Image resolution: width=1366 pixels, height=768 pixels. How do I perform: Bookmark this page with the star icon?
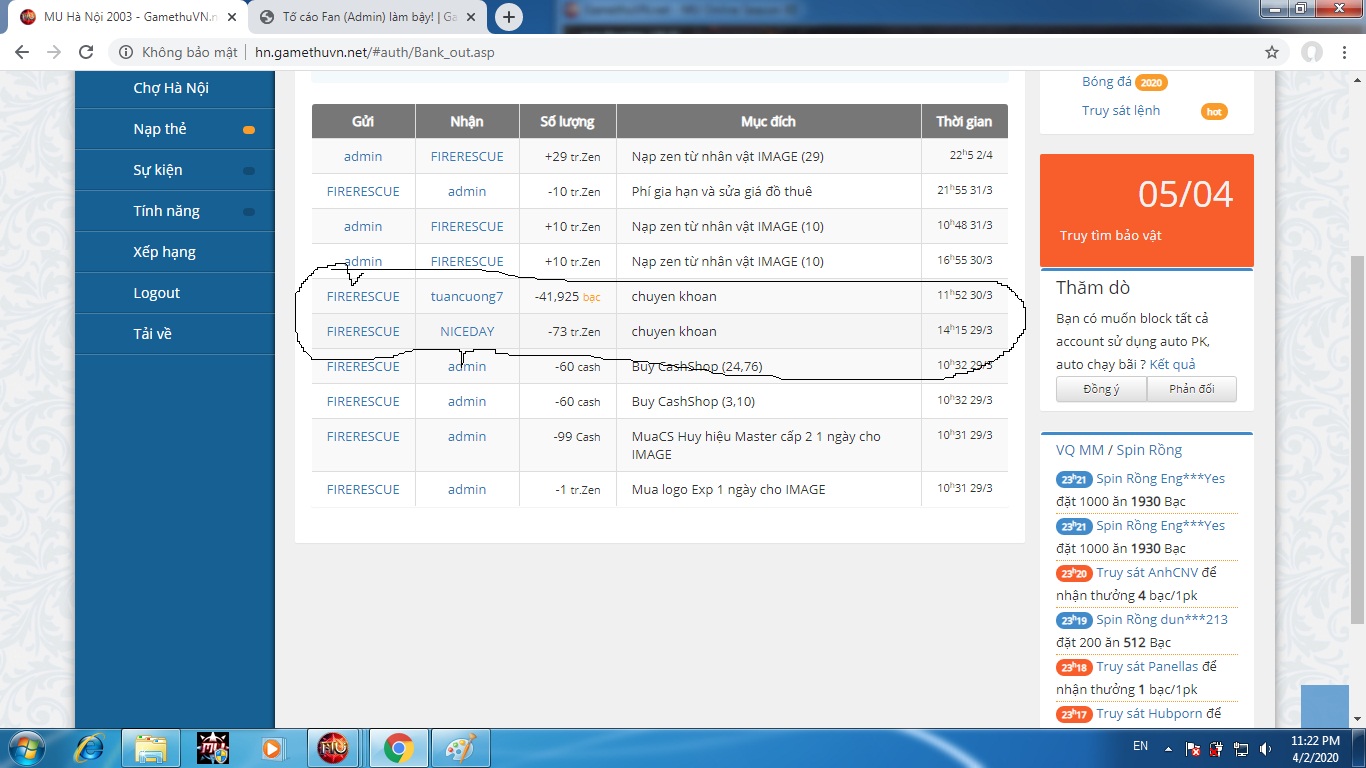[x=1272, y=52]
